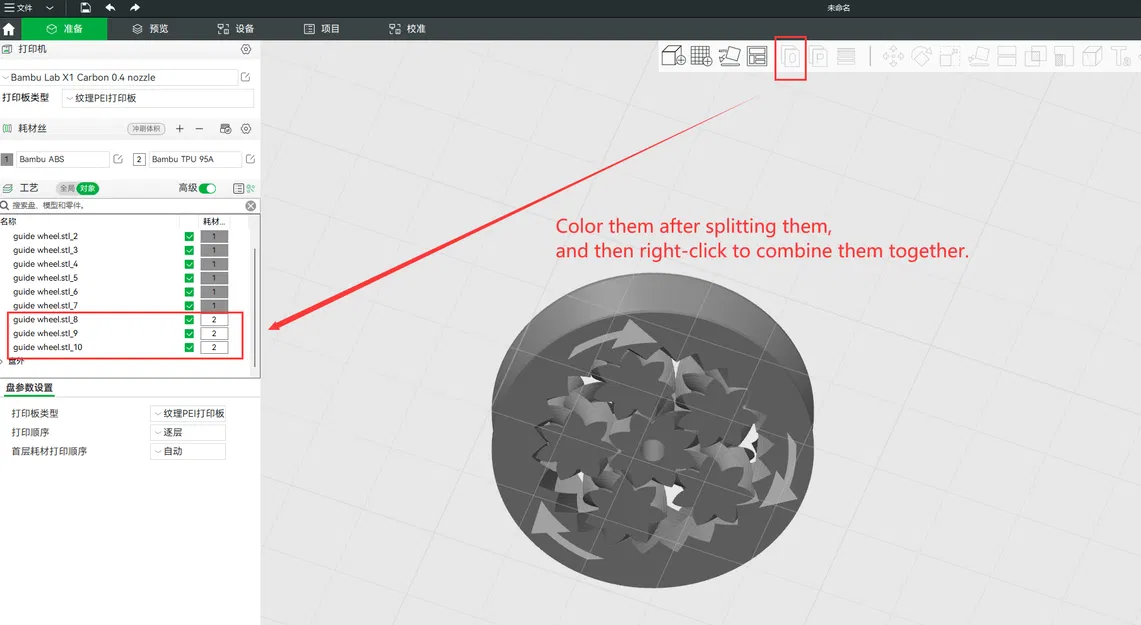Screen dimensions: 1141x625
Task: Change filament number for guide wheel.stl_7
Action: [214, 306]
